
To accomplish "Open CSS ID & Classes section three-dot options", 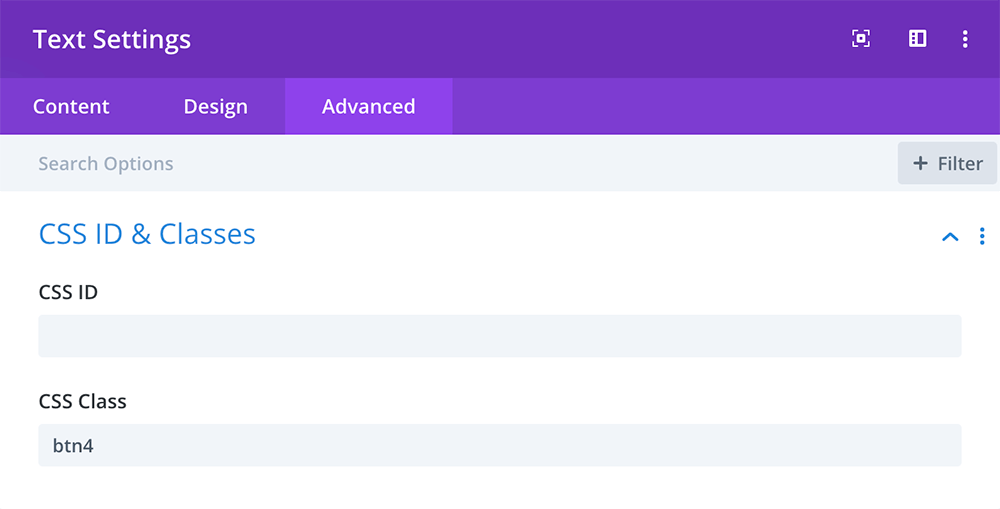I will (x=982, y=236).
